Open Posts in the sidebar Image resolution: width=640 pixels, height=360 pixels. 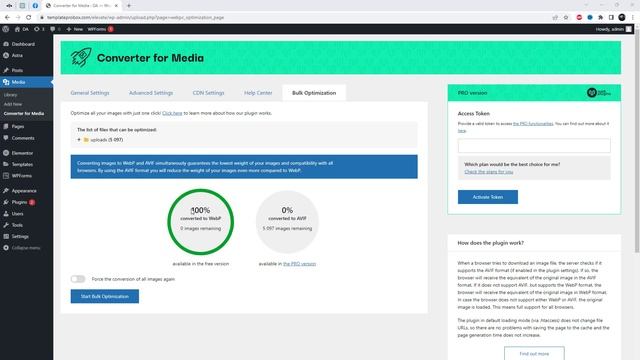pyautogui.click(x=17, y=70)
